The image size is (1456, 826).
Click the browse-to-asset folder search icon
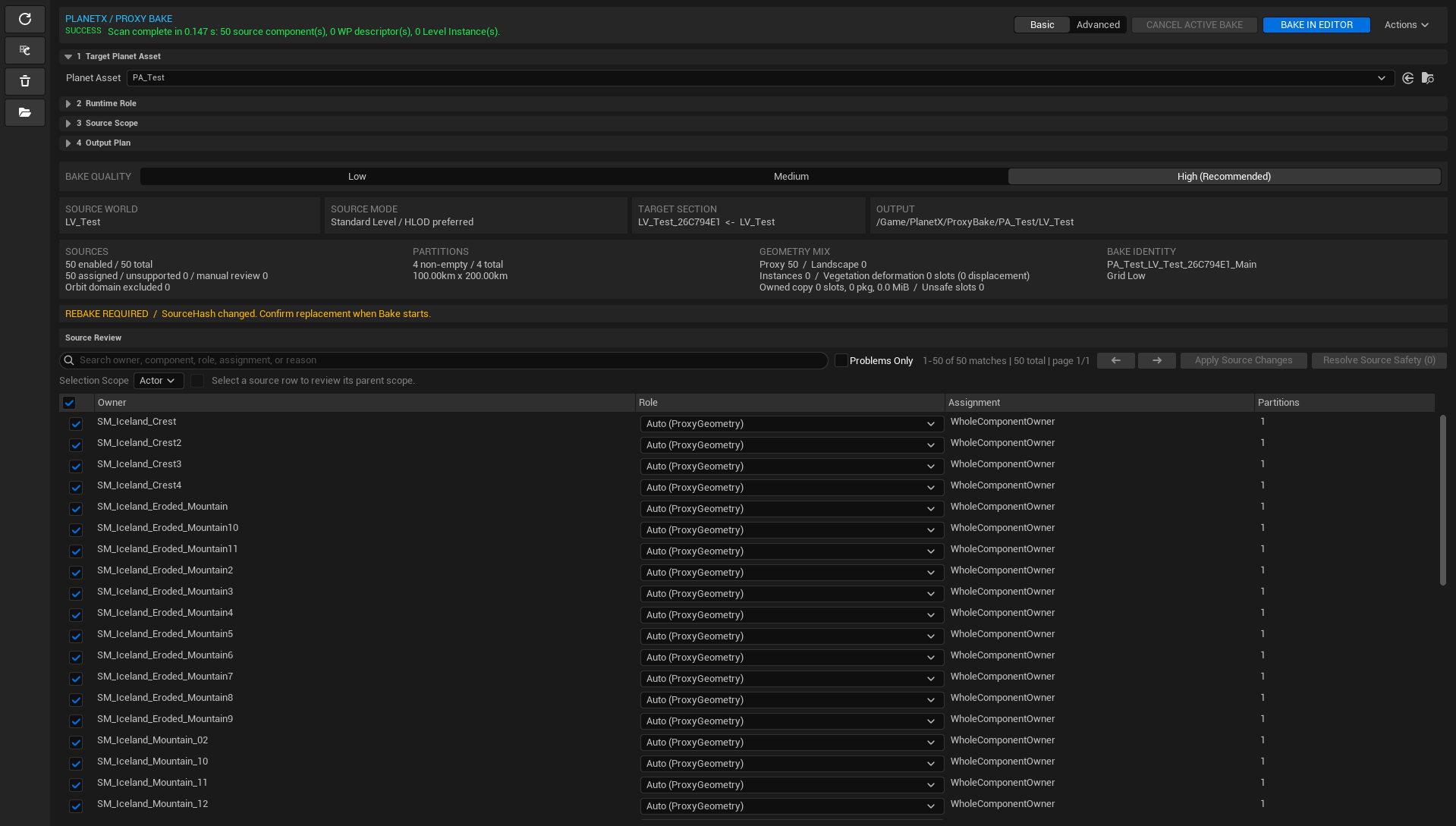pos(1428,78)
